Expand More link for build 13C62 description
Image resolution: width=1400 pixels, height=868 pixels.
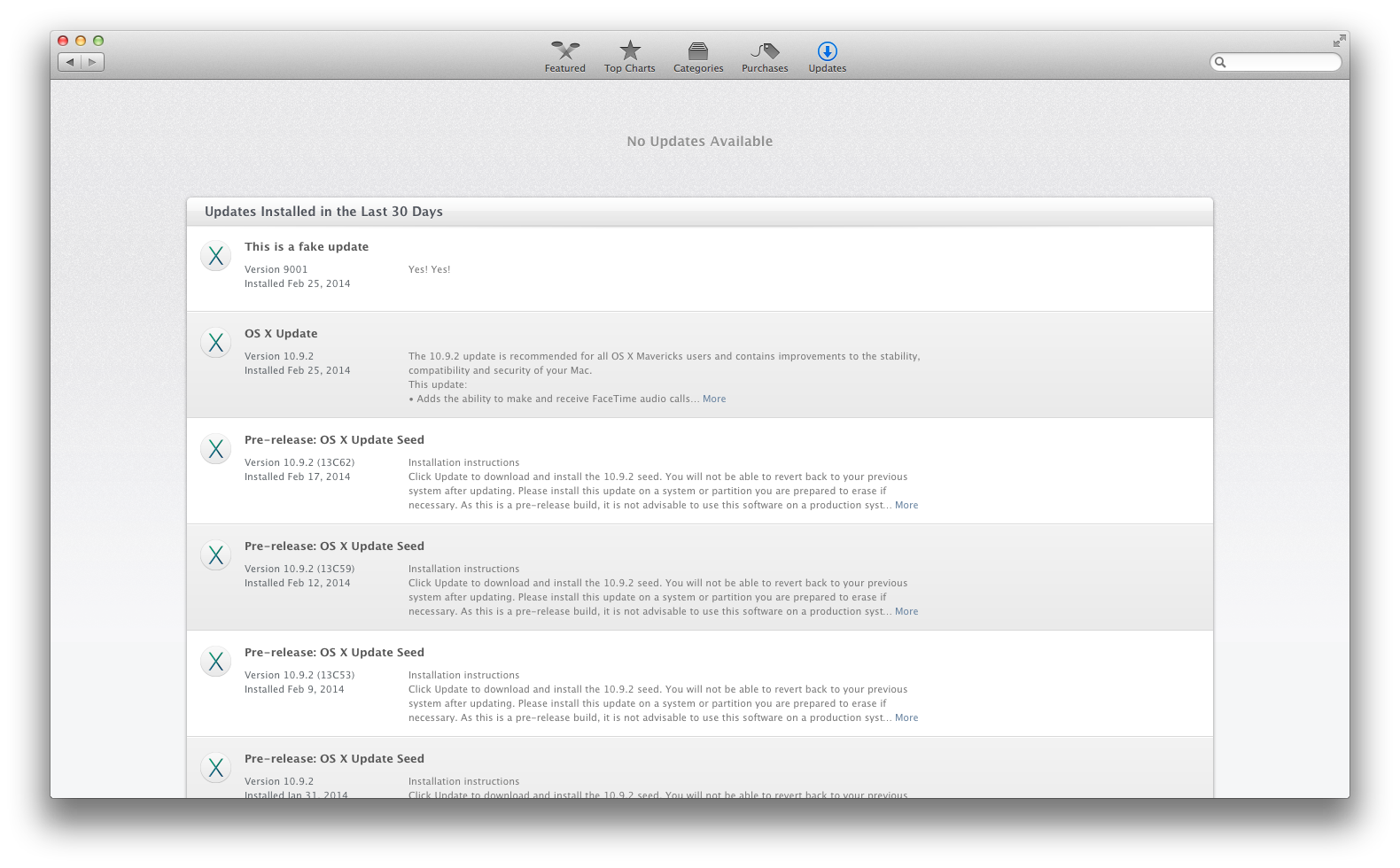[906, 505]
